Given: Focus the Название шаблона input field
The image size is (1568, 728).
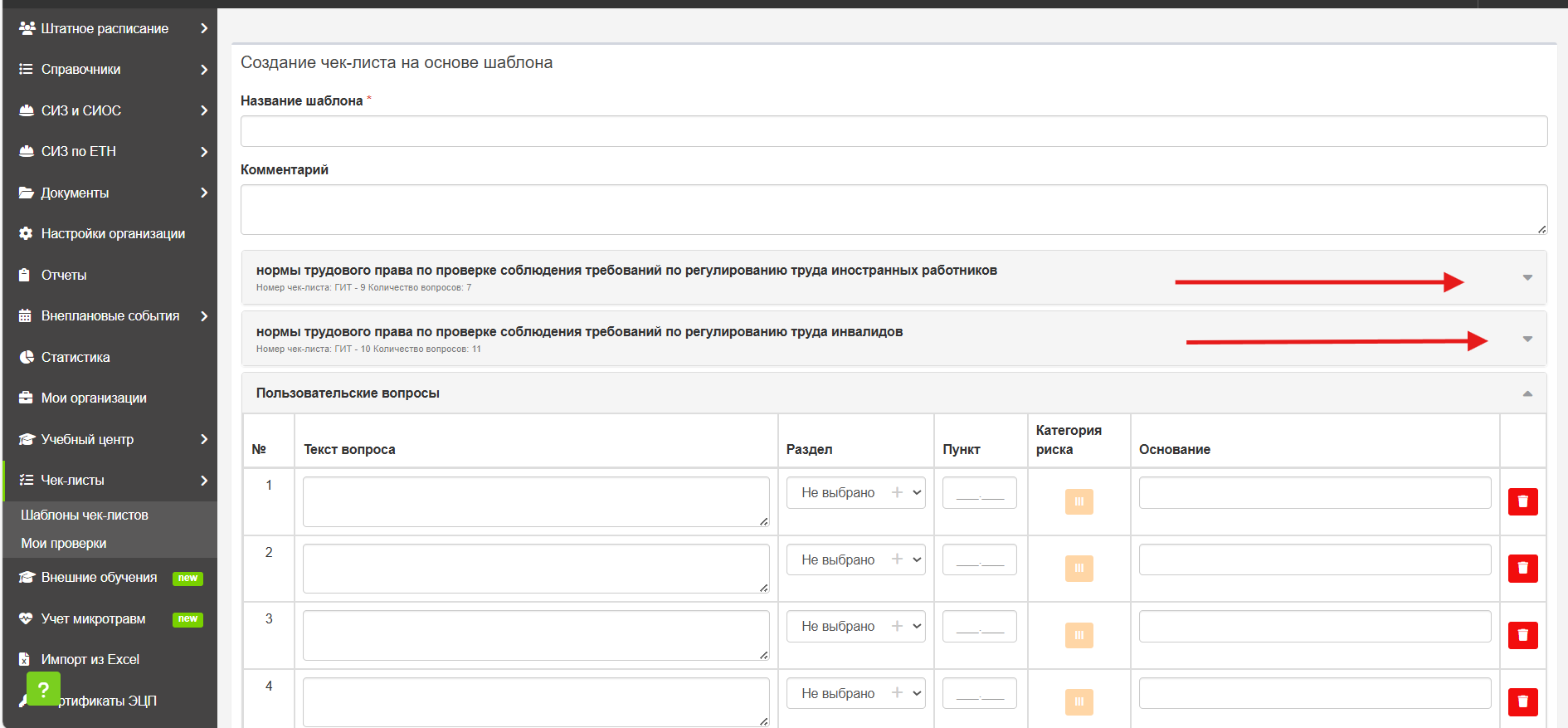Looking at the screenshot, I should (x=894, y=131).
